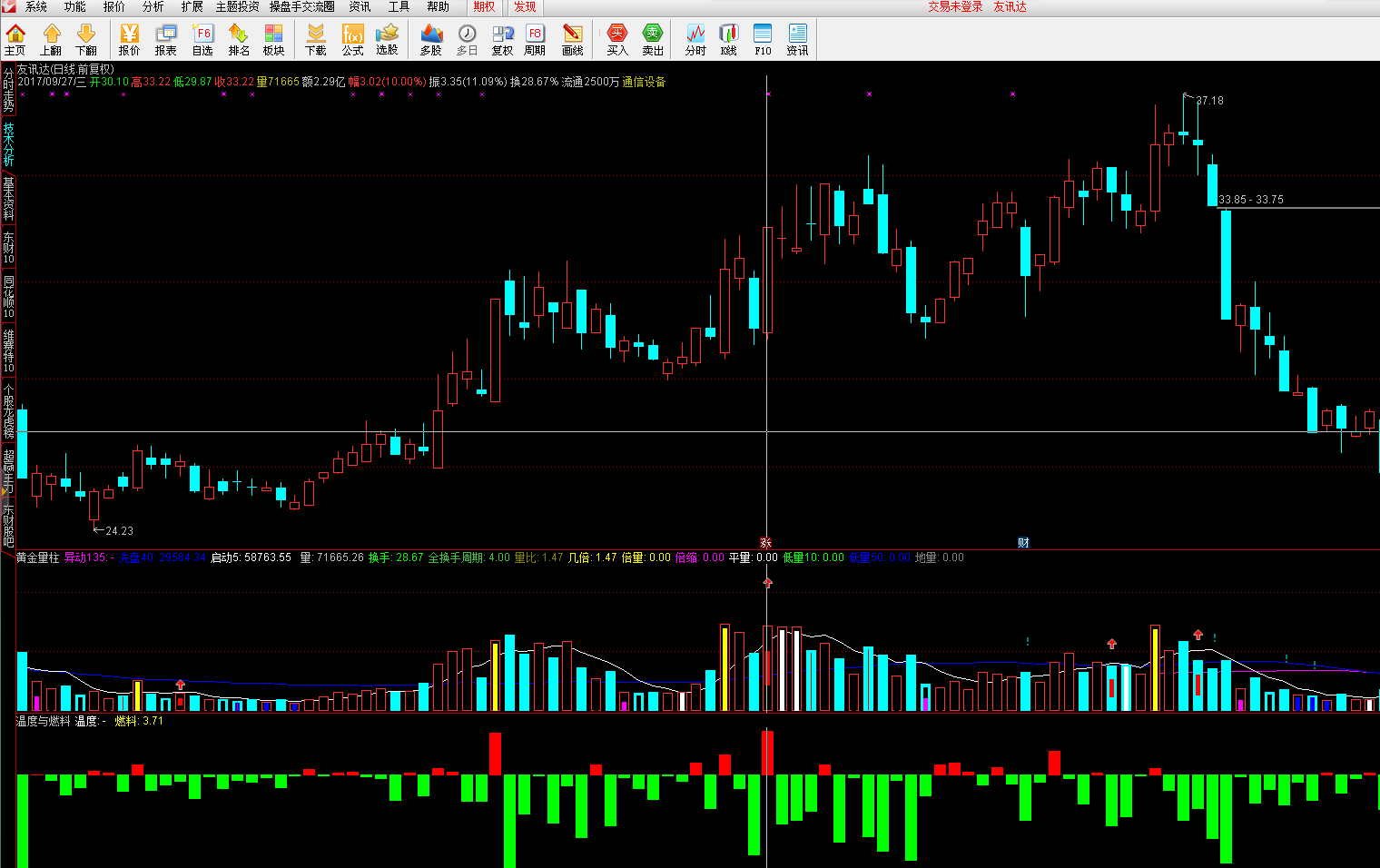Click the 交易未登录 login link
The height and width of the screenshot is (868, 1380).
[x=955, y=6]
